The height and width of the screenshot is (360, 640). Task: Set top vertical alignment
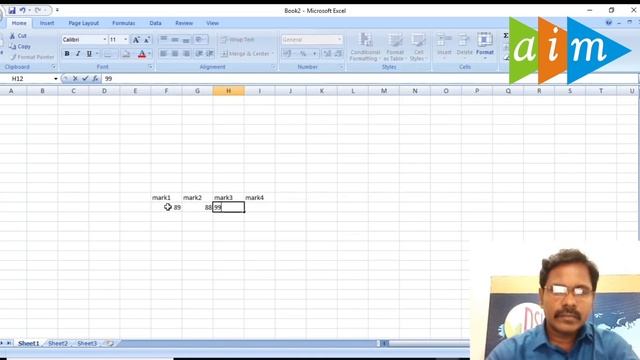[x=164, y=39]
